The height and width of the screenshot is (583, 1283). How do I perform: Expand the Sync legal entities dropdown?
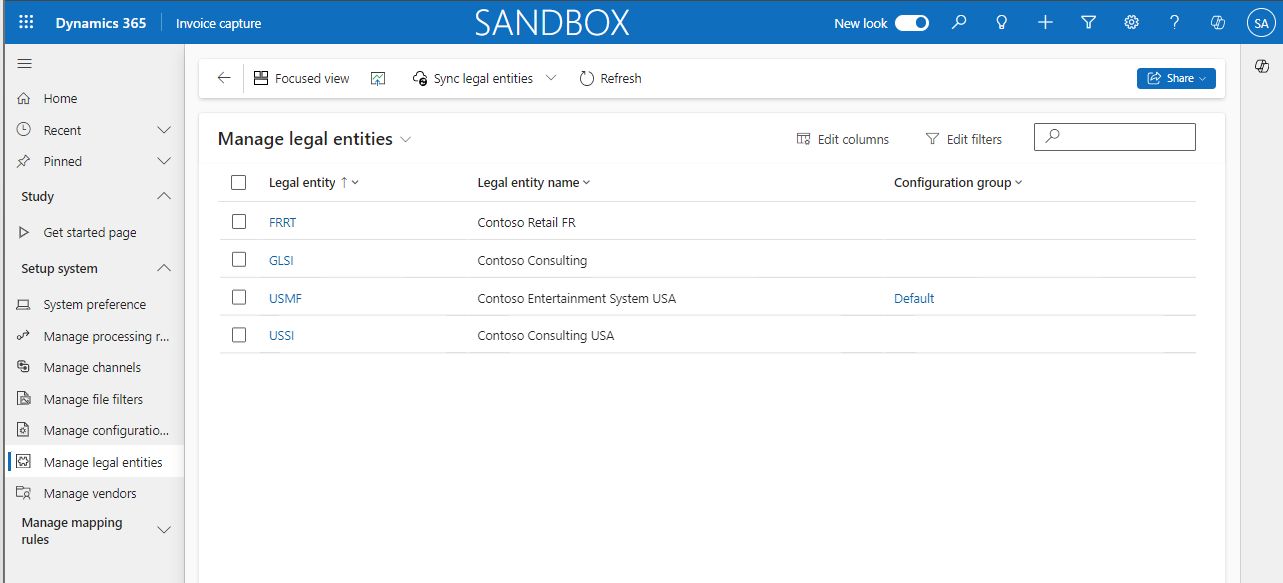click(x=550, y=77)
